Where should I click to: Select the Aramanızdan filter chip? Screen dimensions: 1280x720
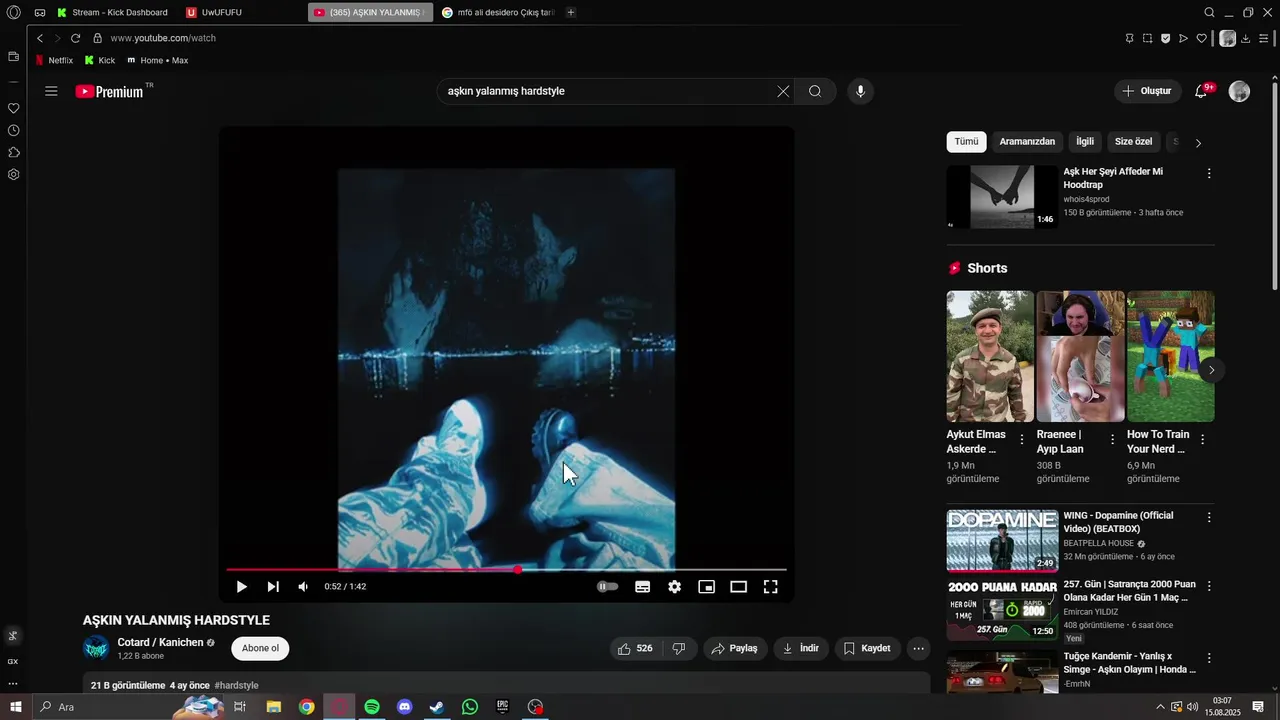[1027, 142]
